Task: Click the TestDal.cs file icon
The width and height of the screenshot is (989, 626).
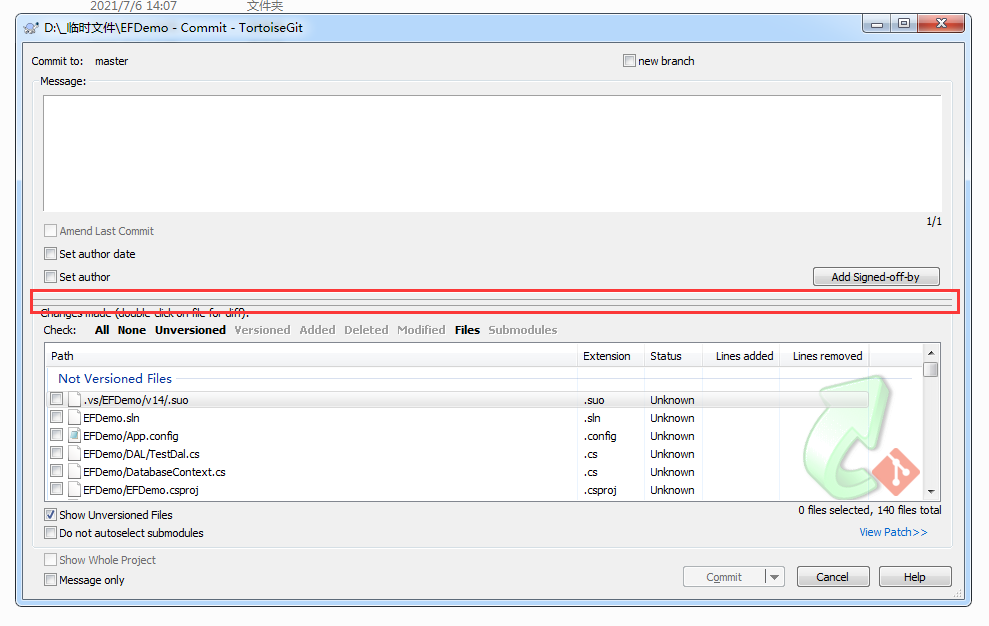Action: 74,454
